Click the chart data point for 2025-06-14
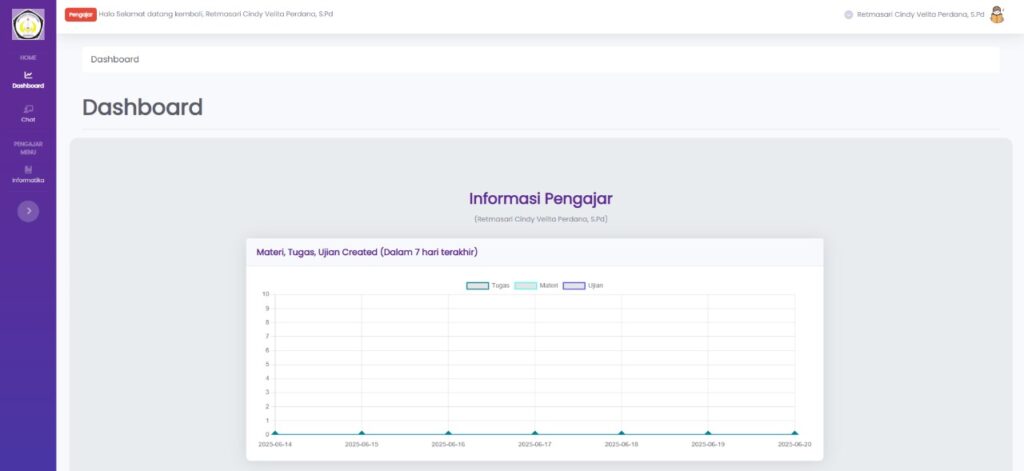The height and width of the screenshot is (471, 1024). 275,434
